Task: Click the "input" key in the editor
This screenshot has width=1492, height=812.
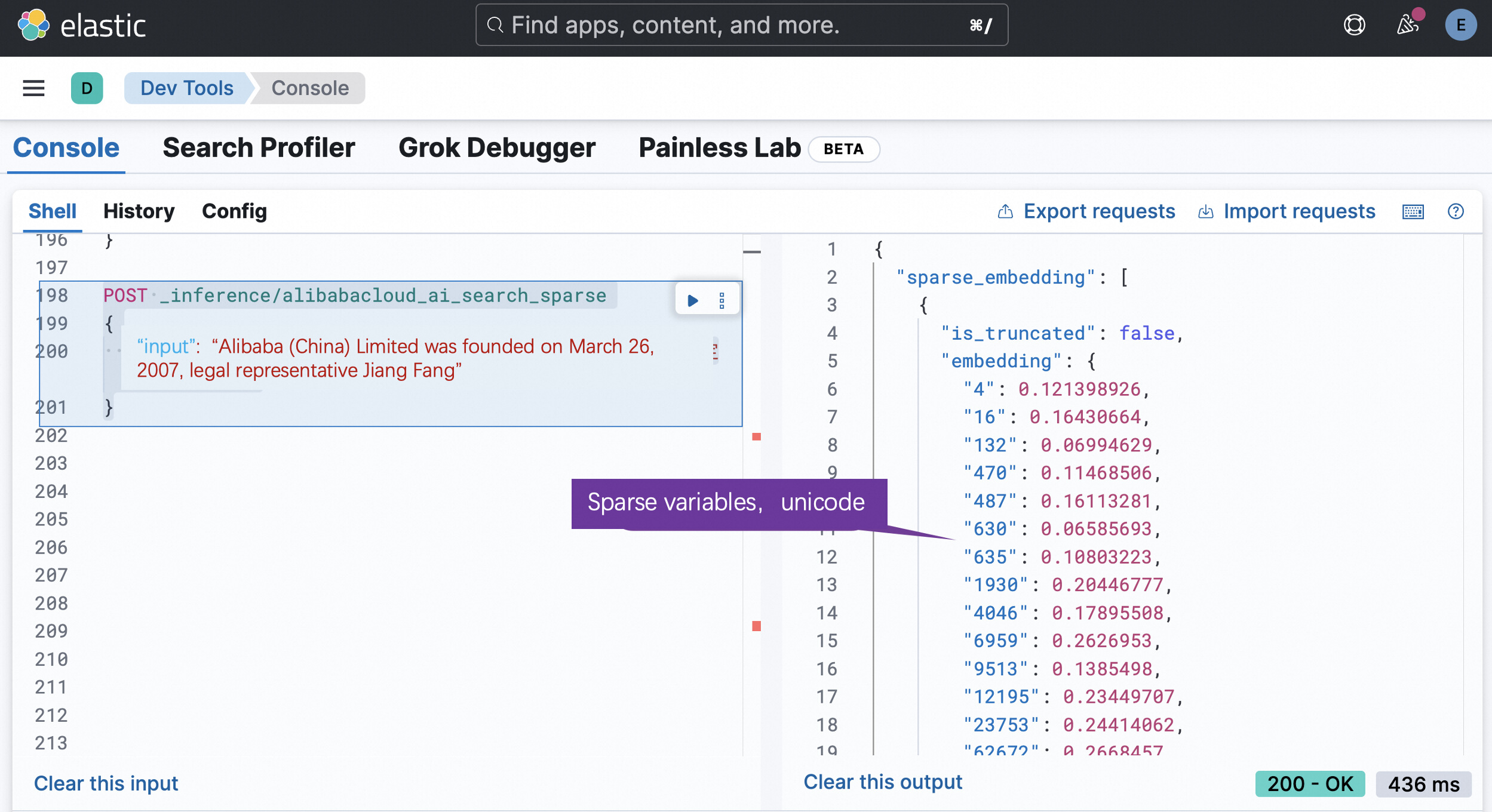Action: [168, 346]
